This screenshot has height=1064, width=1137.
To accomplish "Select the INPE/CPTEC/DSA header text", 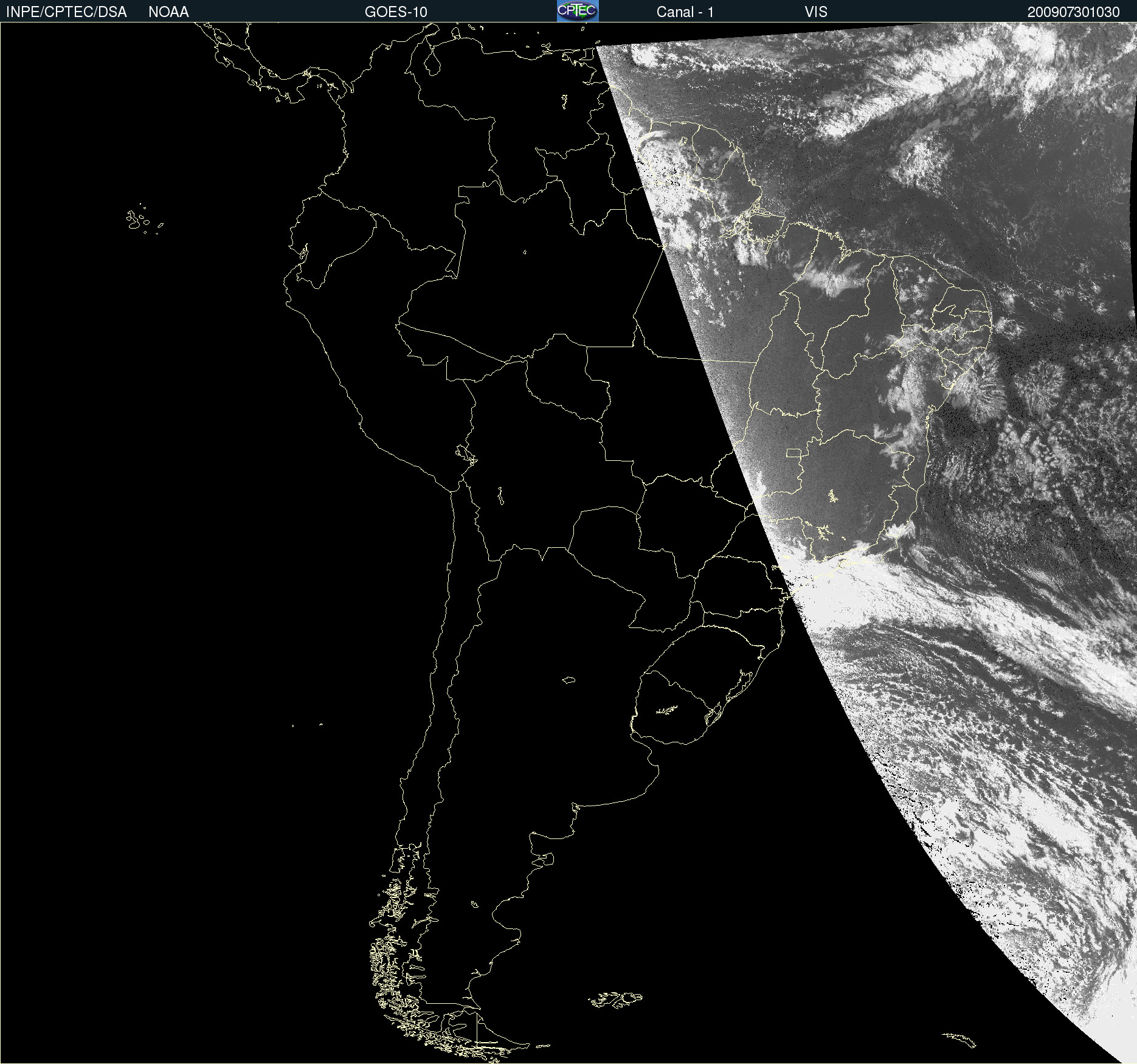I will [66, 12].
